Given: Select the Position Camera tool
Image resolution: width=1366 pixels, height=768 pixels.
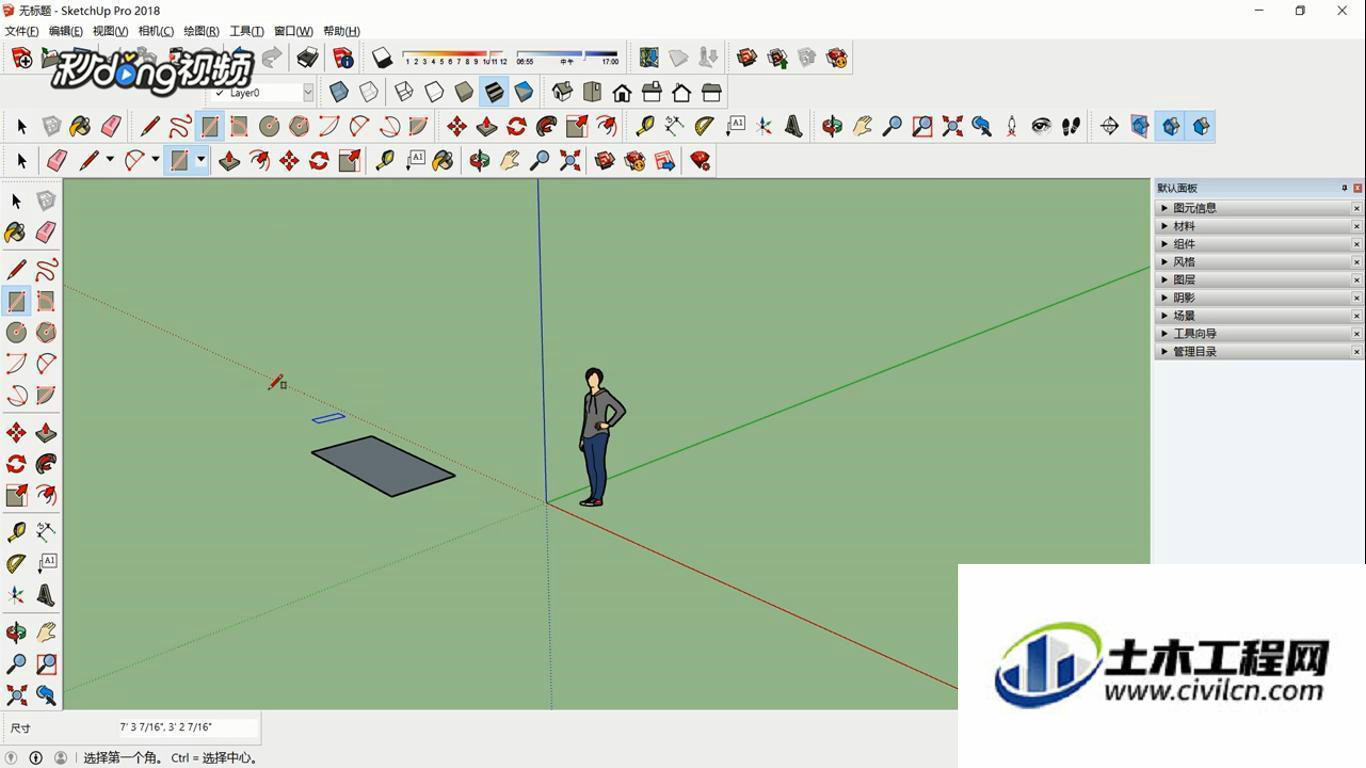Looking at the screenshot, I should 1011,126.
